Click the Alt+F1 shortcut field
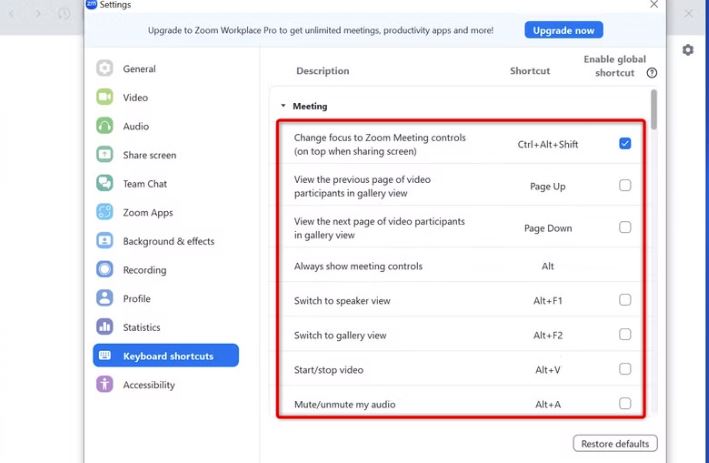The image size is (709, 463). coord(548,300)
